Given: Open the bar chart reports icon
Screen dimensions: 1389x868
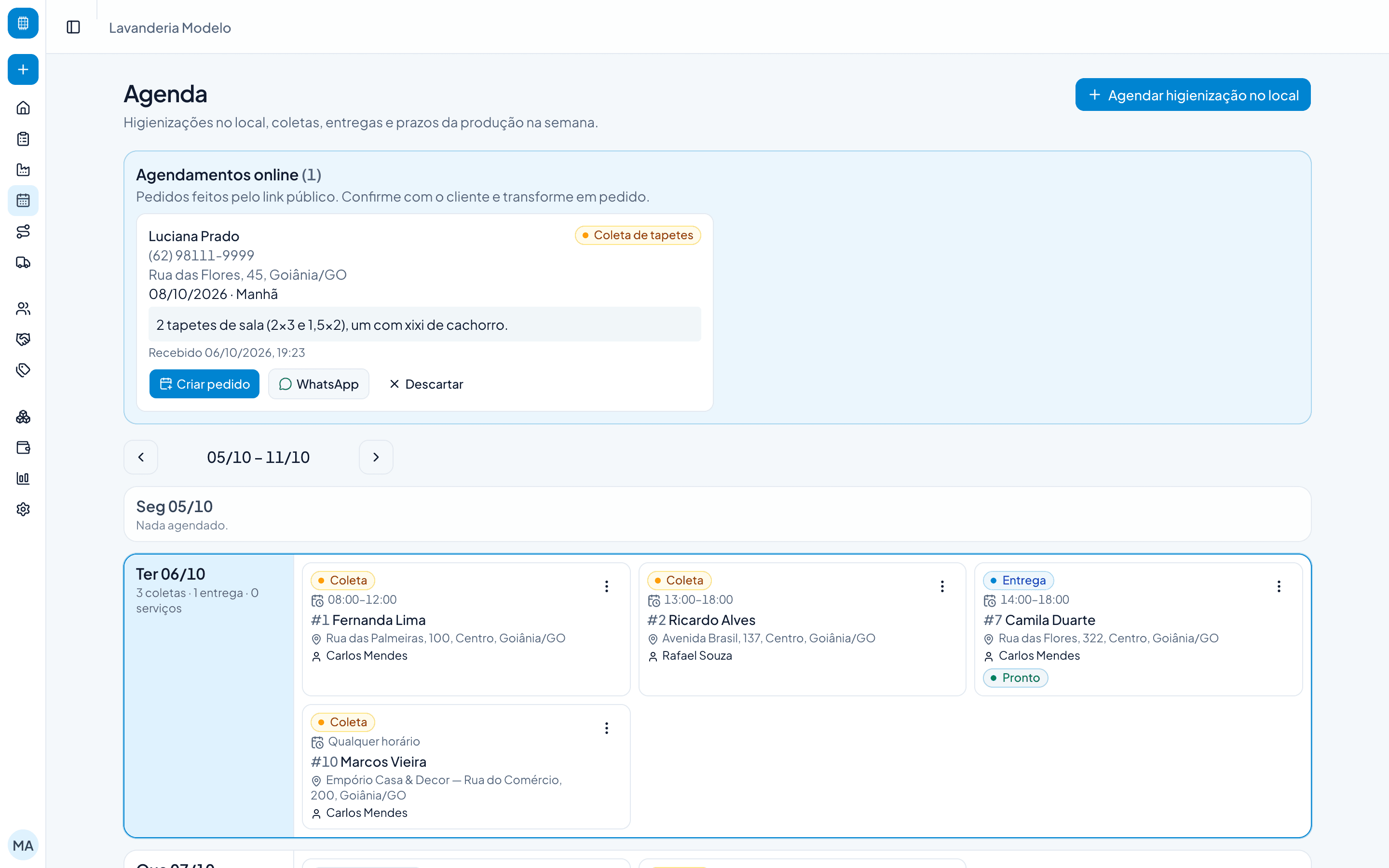Looking at the screenshot, I should point(23,478).
